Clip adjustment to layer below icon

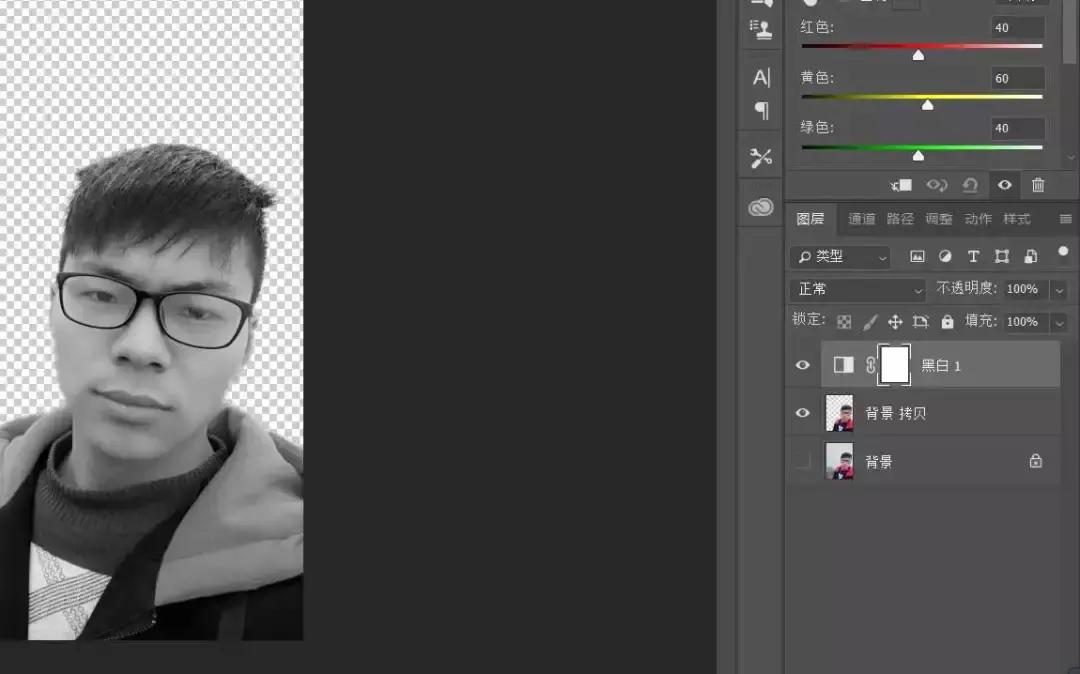pos(900,185)
